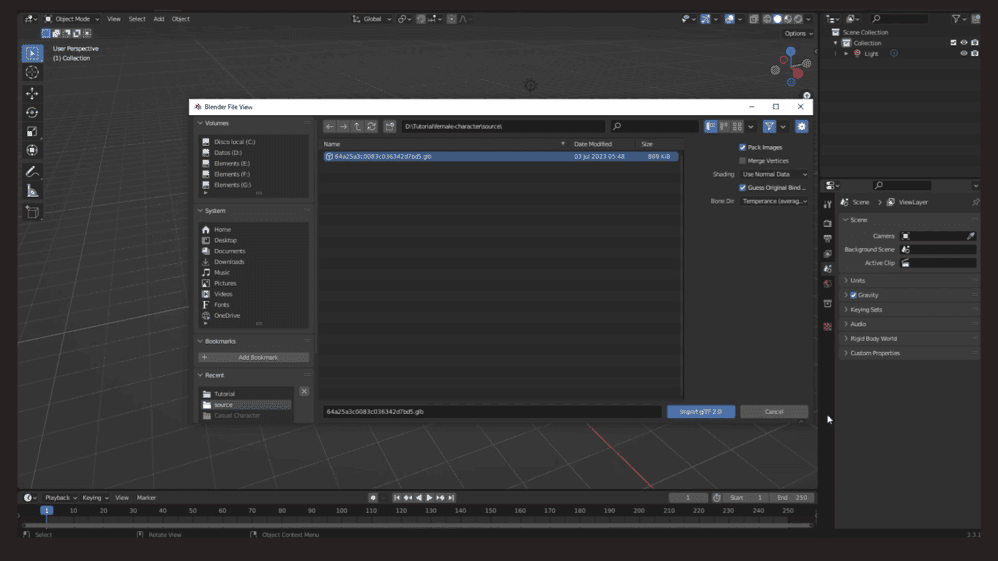Uncheck the Pack Images checkbox
The image size is (998, 561).
(x=742, y=147)
